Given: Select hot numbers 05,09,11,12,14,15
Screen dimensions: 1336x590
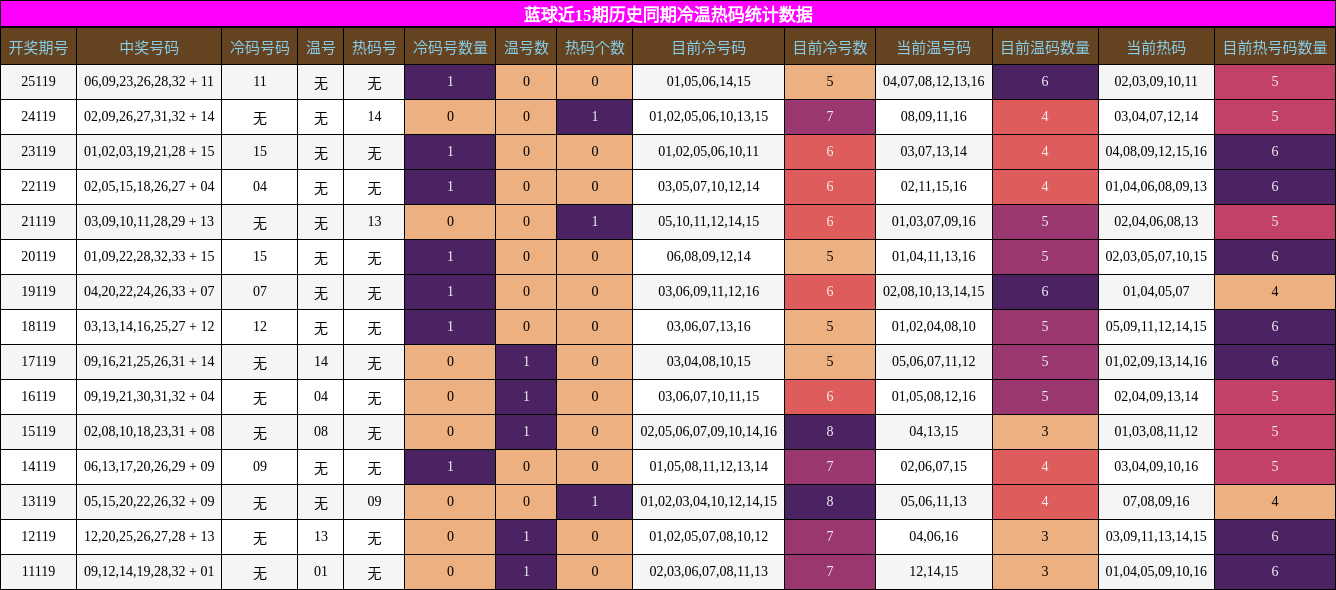Looking at the screenshot, I should click(x=1156, y=327).
